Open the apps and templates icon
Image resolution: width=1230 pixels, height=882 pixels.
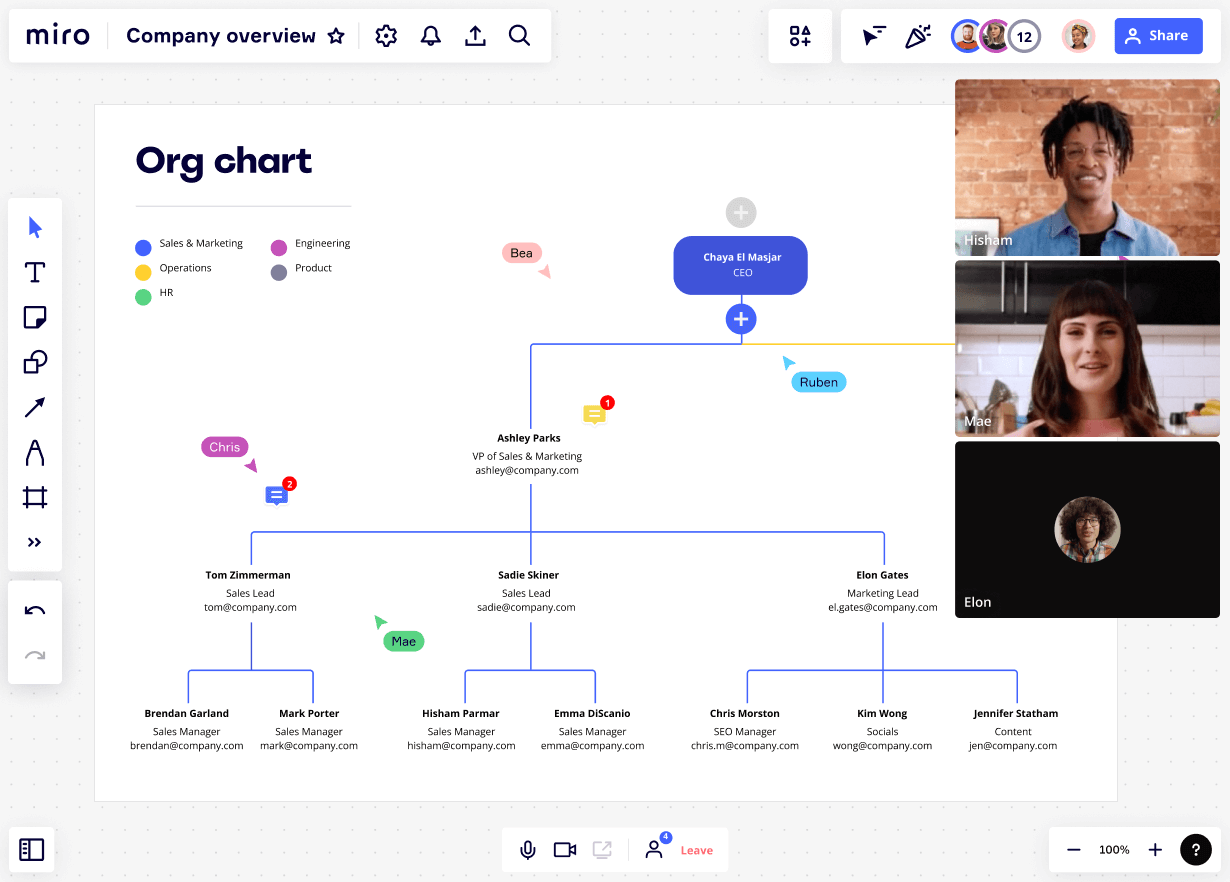point(800,36)
